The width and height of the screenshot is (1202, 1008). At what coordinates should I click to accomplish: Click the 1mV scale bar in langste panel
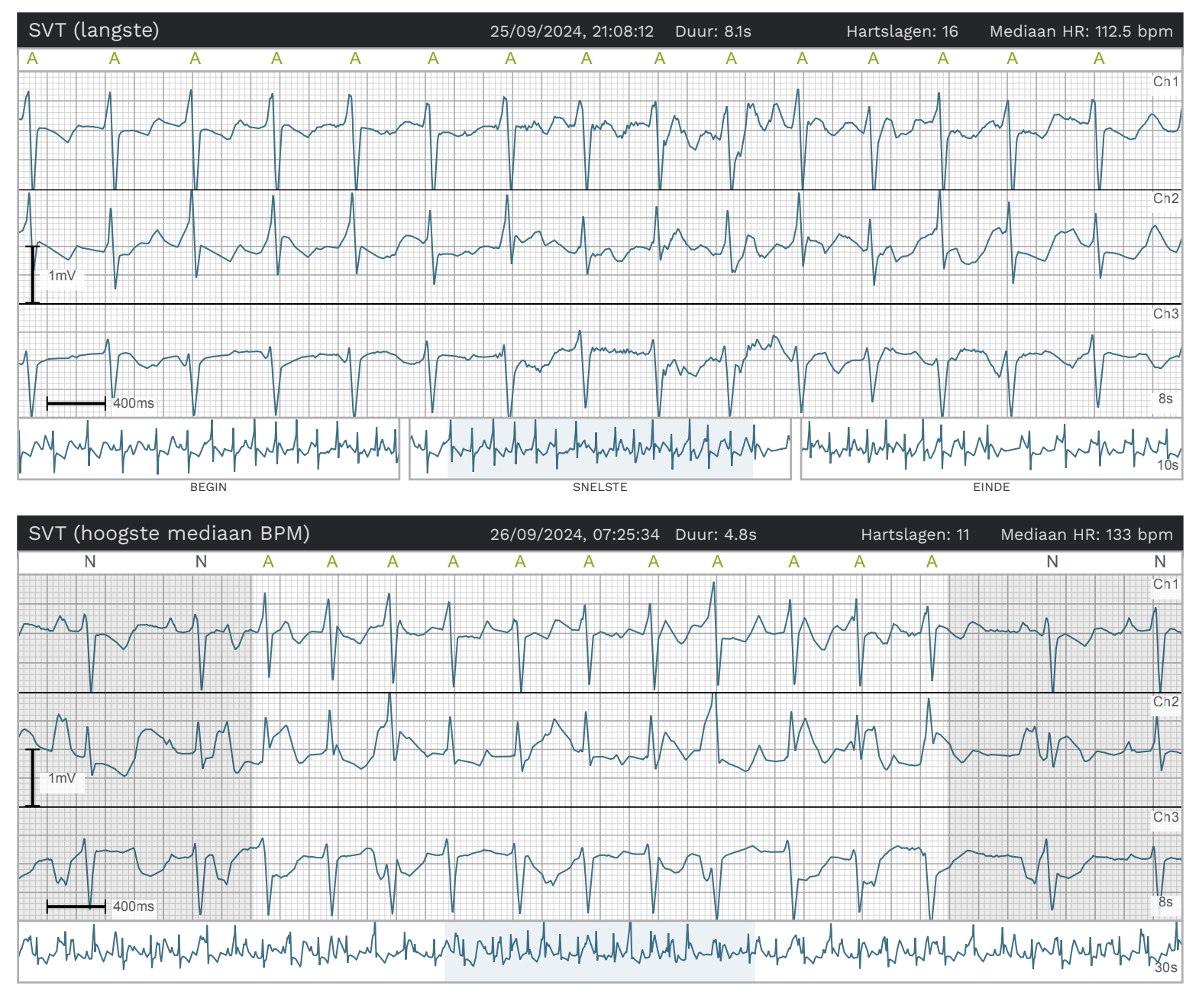(x=33, y=274)
